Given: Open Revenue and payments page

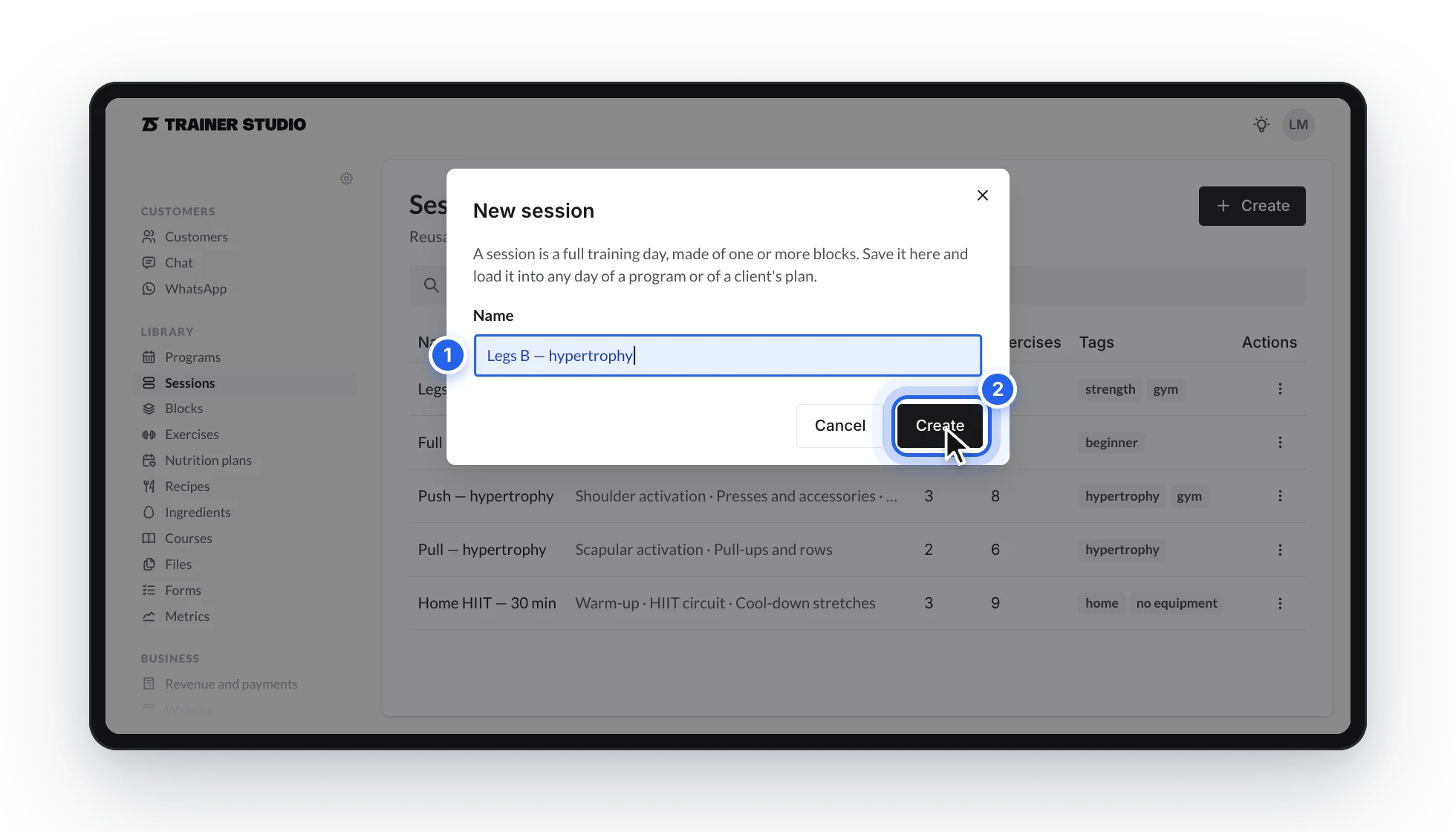Looking at the screenshot, I should coord(231,683).
